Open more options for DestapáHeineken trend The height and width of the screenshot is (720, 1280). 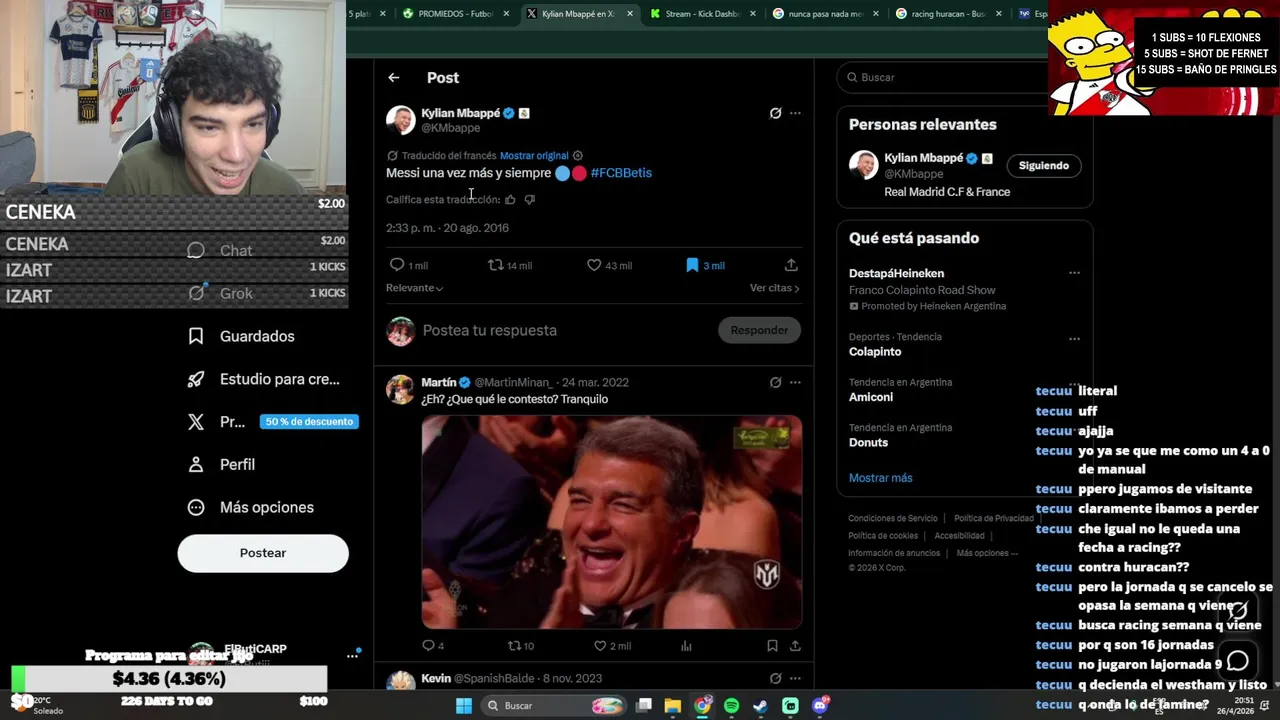pos(1074,273)
